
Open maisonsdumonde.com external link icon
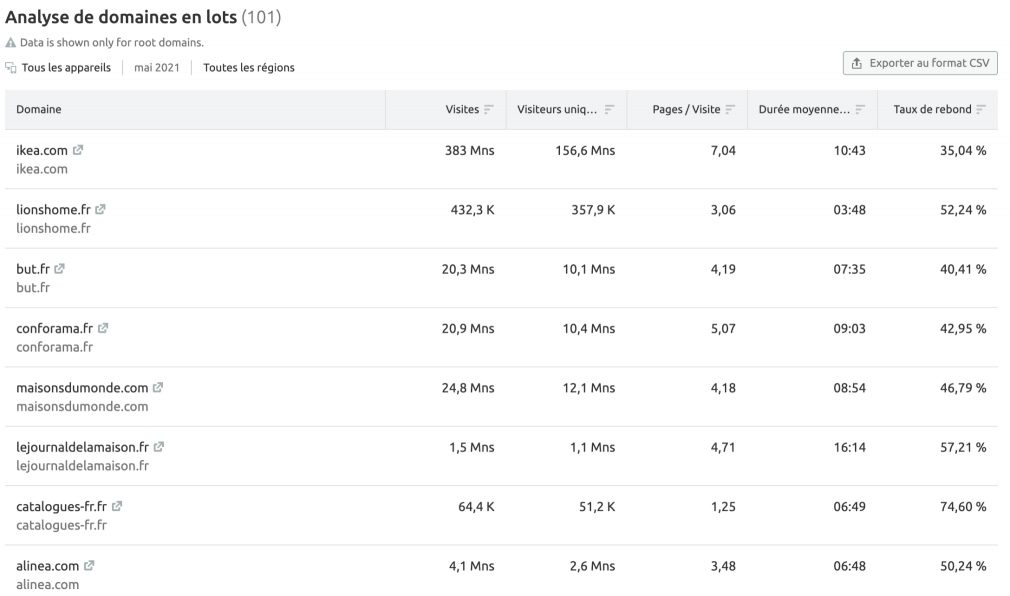point(158,387)
